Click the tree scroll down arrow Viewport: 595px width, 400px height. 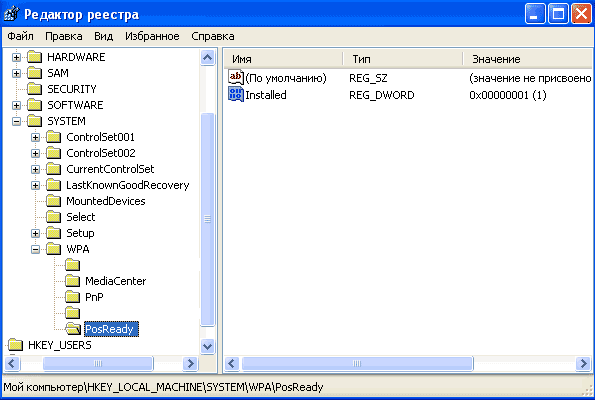pos(208,346)
